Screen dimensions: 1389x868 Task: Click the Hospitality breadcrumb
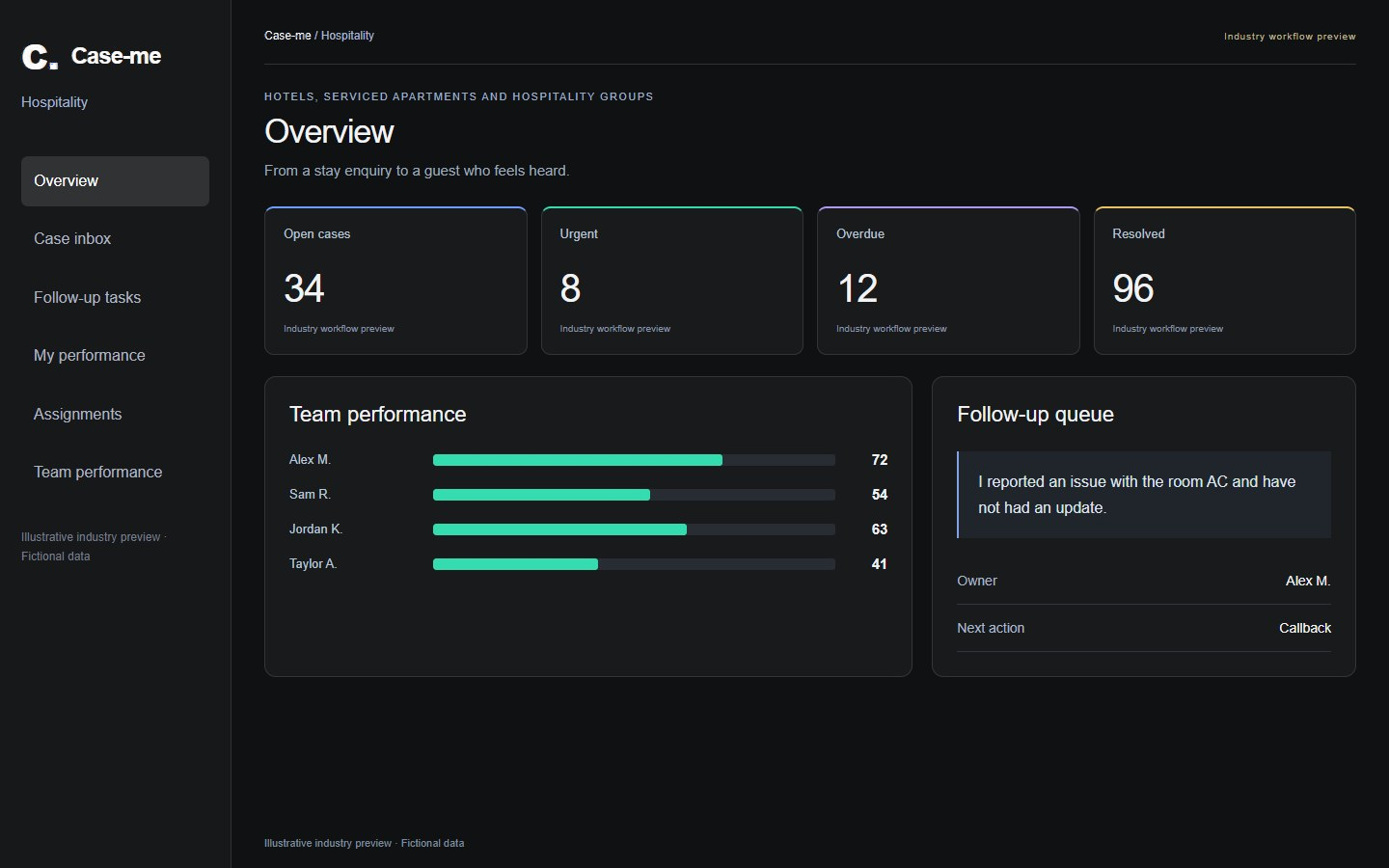click(x=347, y=36)
